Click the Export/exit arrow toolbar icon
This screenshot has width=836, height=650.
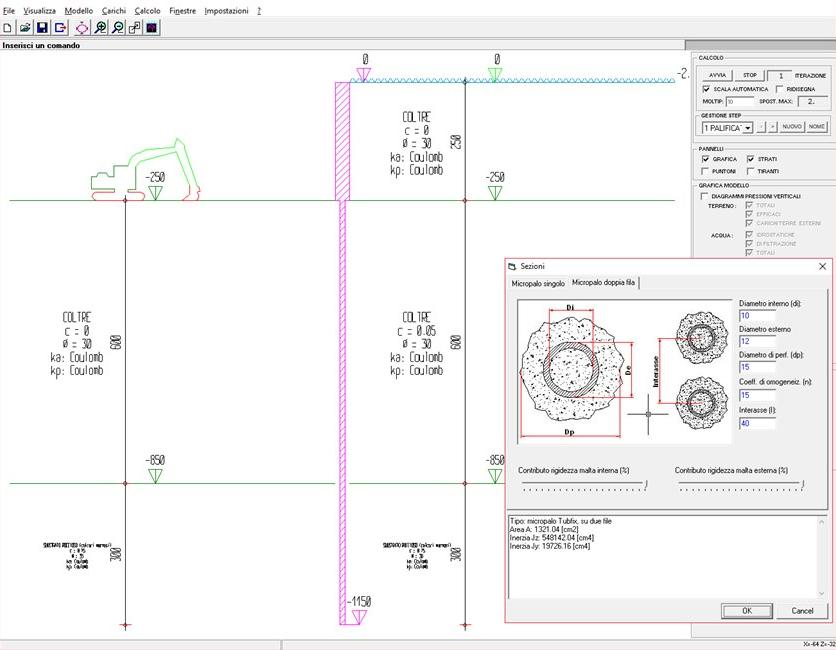click(60, 28)
